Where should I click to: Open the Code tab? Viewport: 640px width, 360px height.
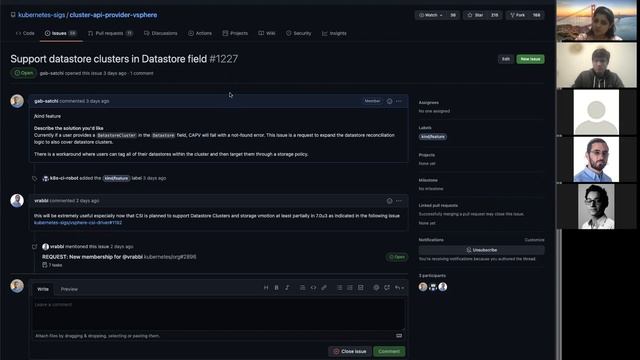(x=25, y=33)
